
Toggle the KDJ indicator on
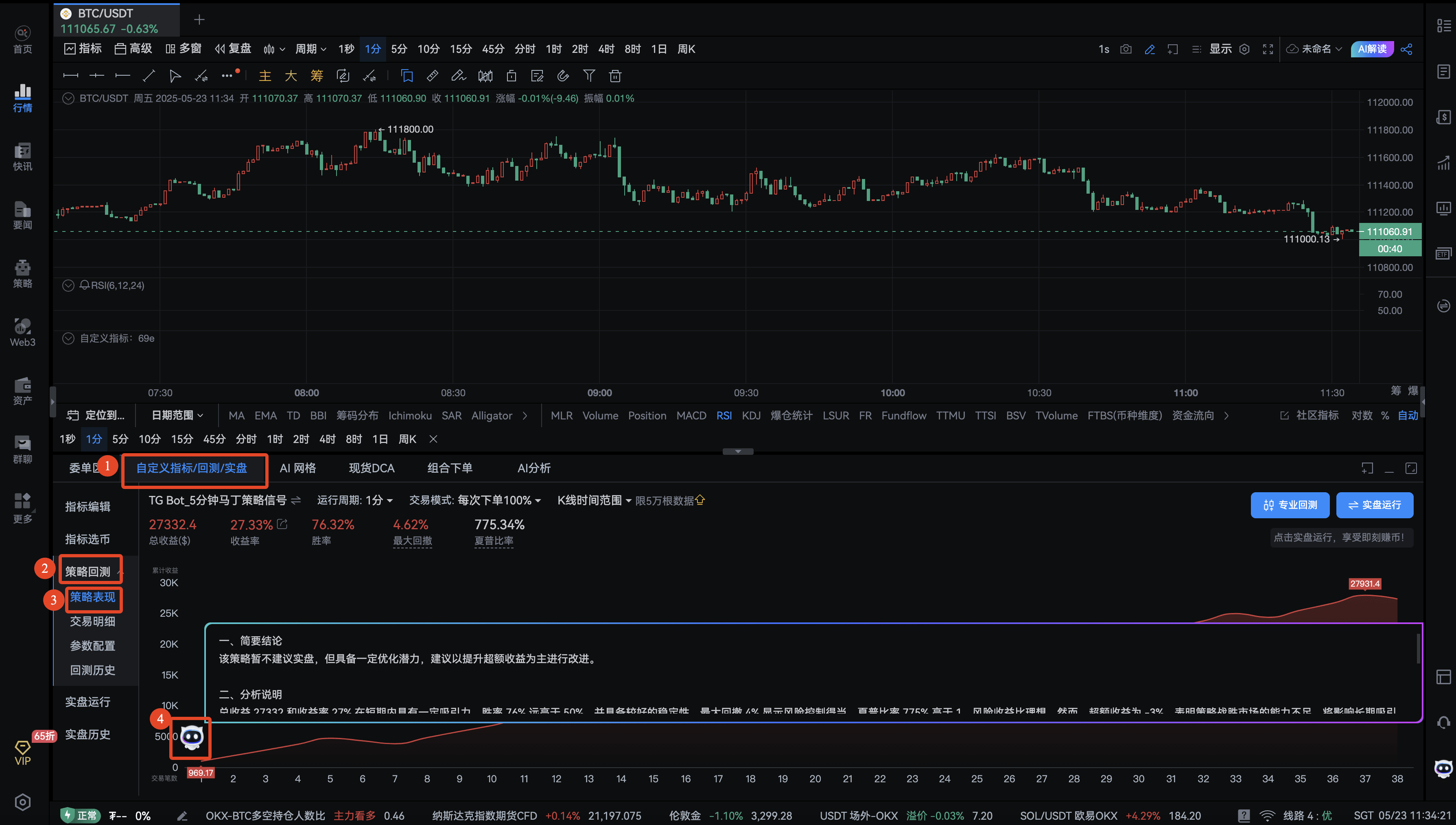coord(751,415)
